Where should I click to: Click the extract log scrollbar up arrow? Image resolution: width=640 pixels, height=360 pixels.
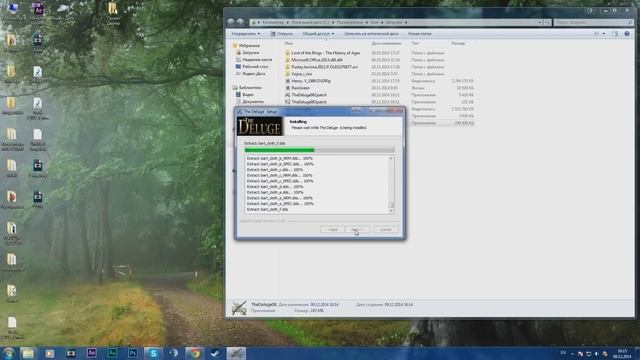click(391, 158)
